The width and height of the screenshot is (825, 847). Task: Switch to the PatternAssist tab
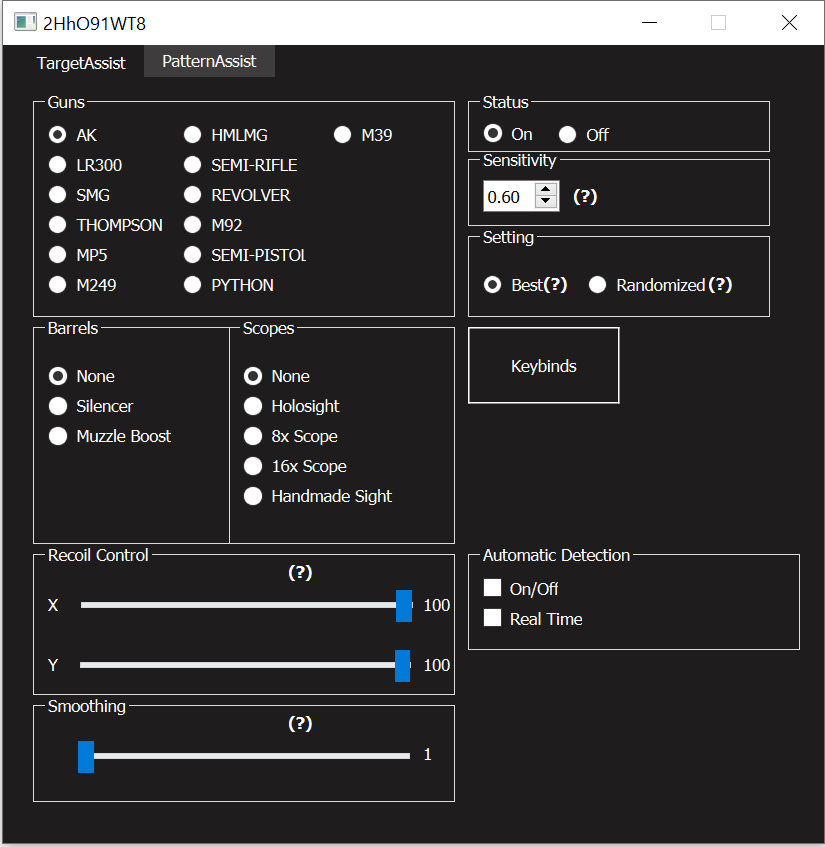(x=209, y=61)
